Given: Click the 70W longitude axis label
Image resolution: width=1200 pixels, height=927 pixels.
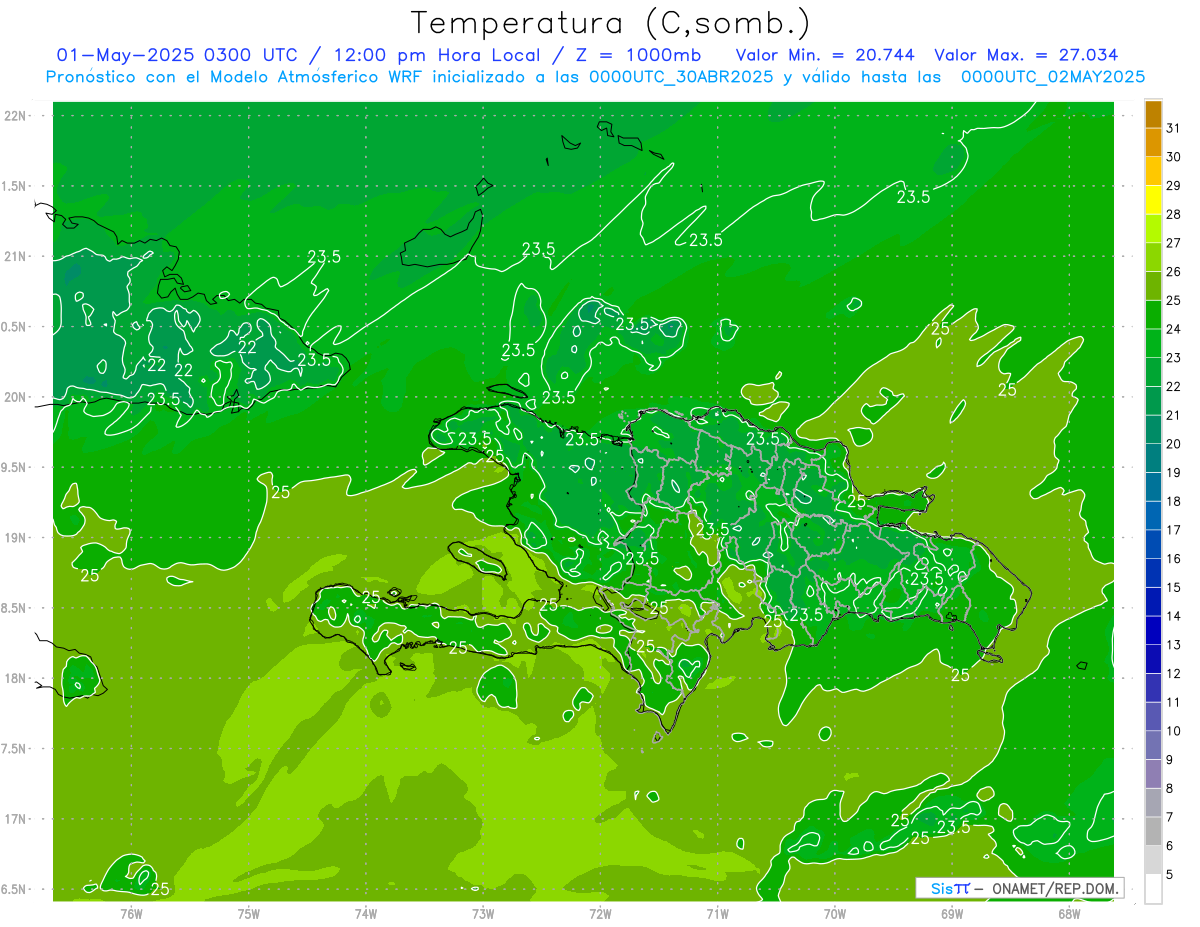Looking at the screenshot, I should coord(835,913).
